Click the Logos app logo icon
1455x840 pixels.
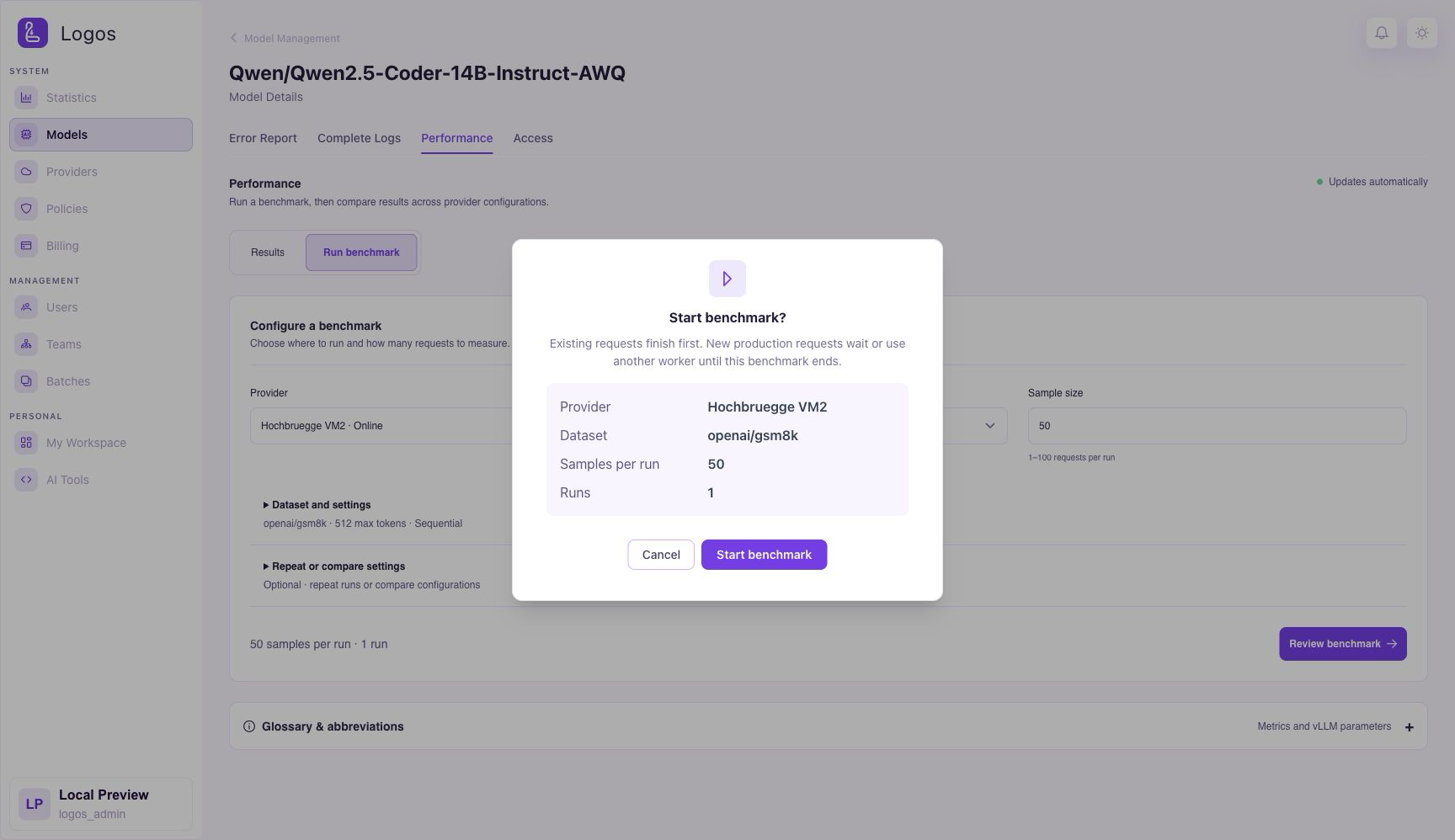[33, 33]
